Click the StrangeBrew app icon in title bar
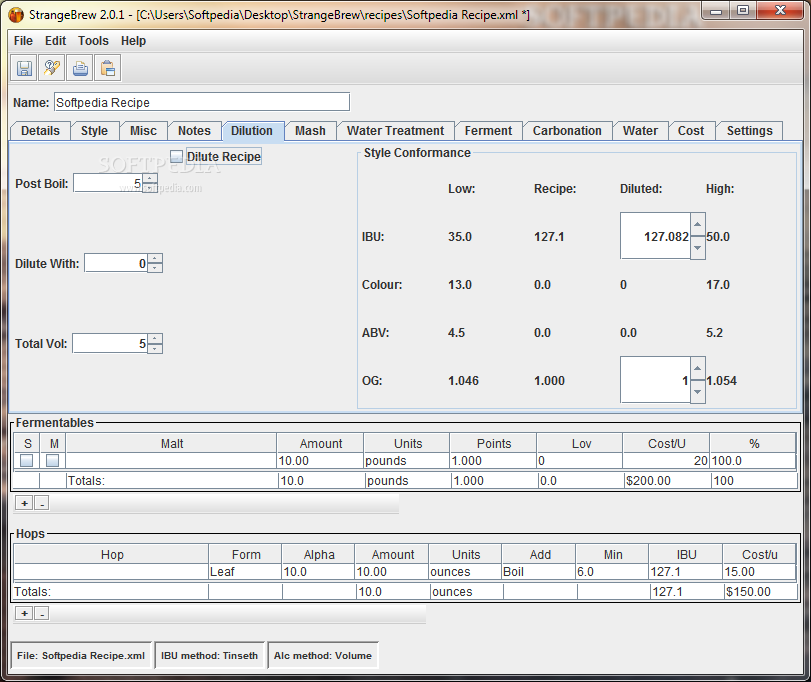This screenshot has width=811, height=682. [16, 14]
